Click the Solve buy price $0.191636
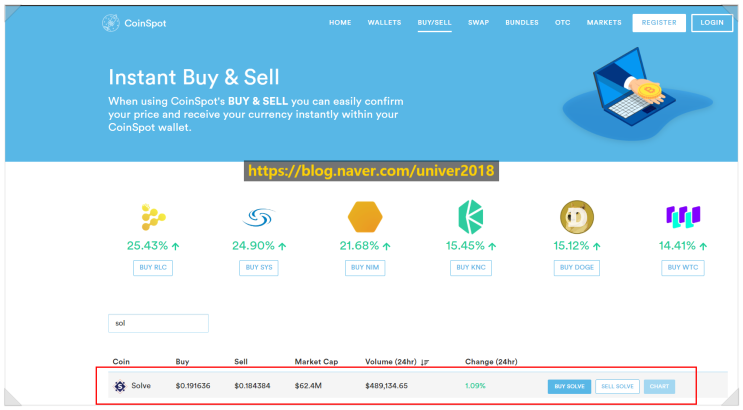 pyautogui.click(x=193, y=386)
